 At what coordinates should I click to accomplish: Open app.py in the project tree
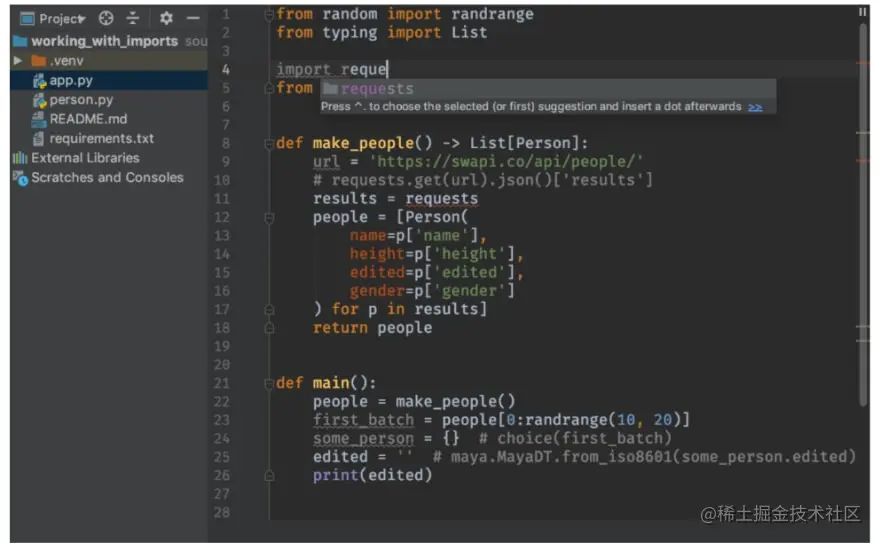click(x=71, y=80)
